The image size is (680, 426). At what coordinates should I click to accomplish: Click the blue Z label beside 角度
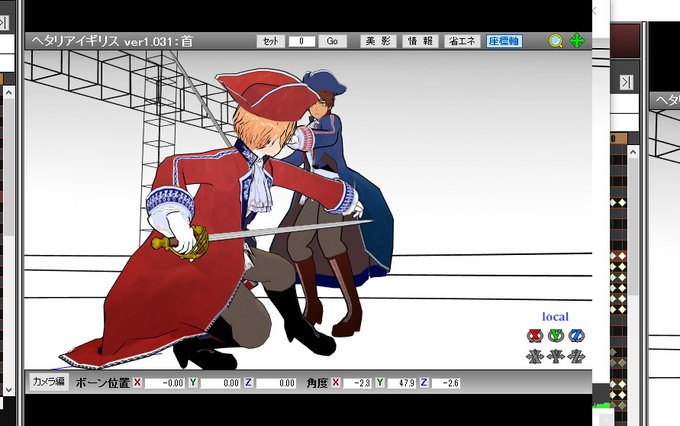pos(424,383)
